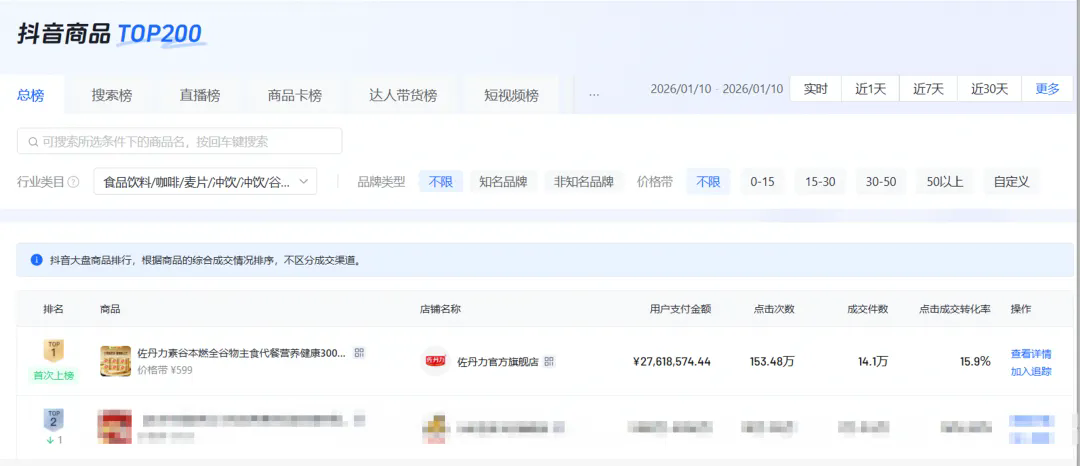The height and width of the screenshot is (466, 1080).
Task: Click the search magnifier icon in search box
Action: click(33, 142)
